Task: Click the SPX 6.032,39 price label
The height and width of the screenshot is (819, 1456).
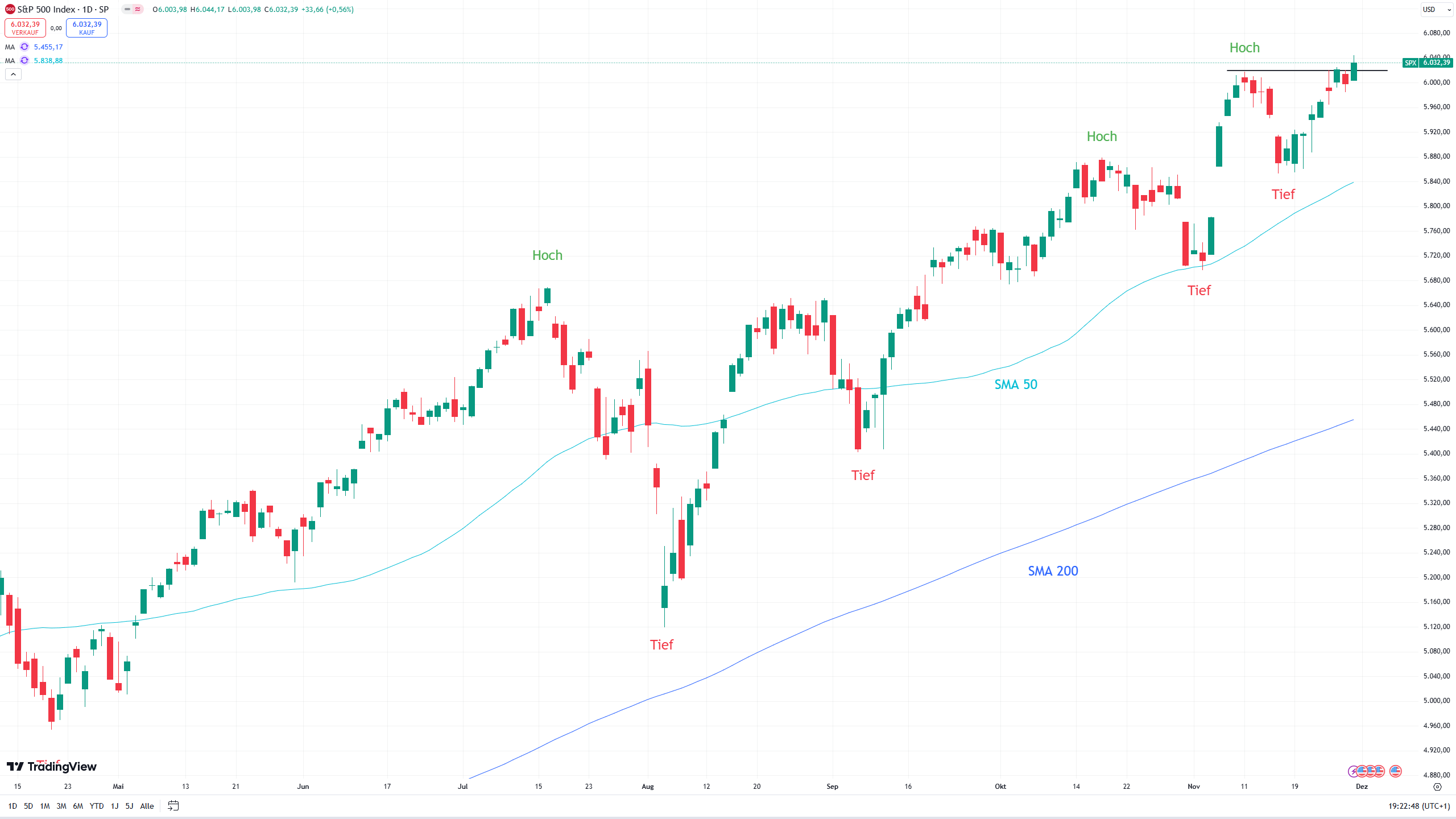Action: click(x=1428, y=63)
